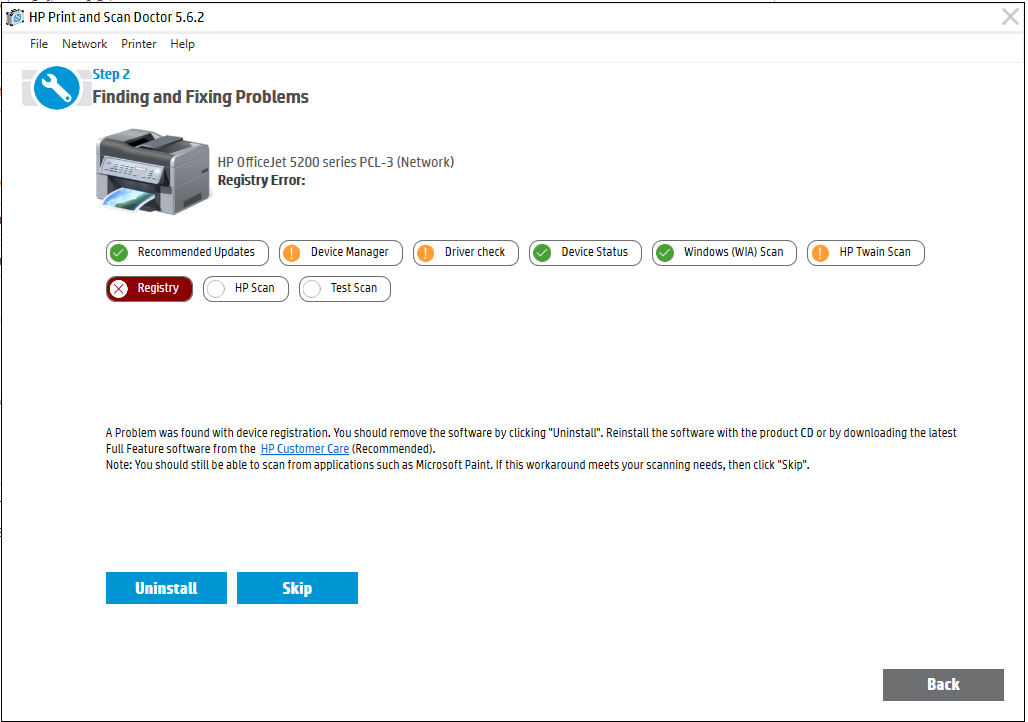Click the green check icon on Recommended Updates
1028x722 pixels.
tap(119, 252)
